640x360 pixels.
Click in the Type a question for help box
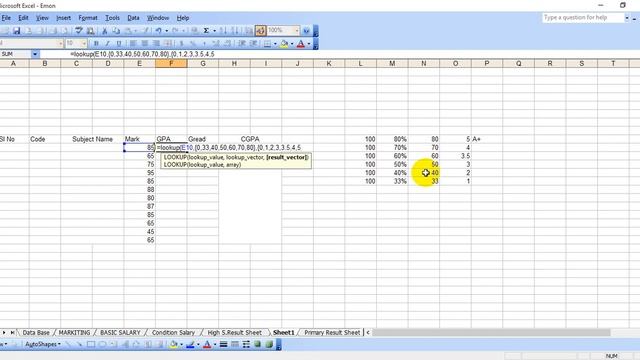[582, 18]
